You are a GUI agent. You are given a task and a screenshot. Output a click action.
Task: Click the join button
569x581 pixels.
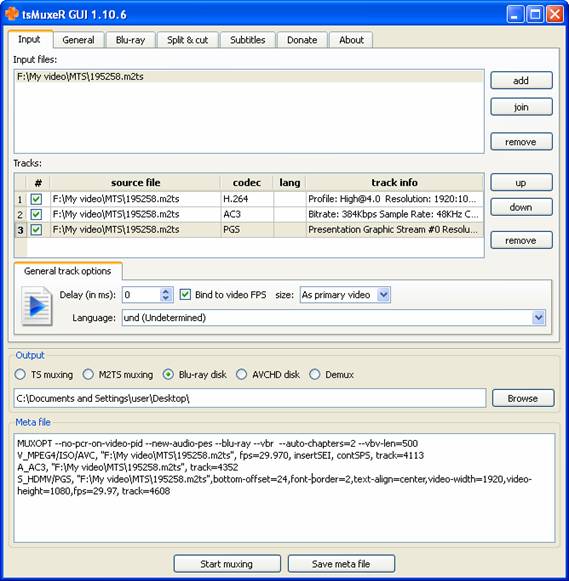521,107
